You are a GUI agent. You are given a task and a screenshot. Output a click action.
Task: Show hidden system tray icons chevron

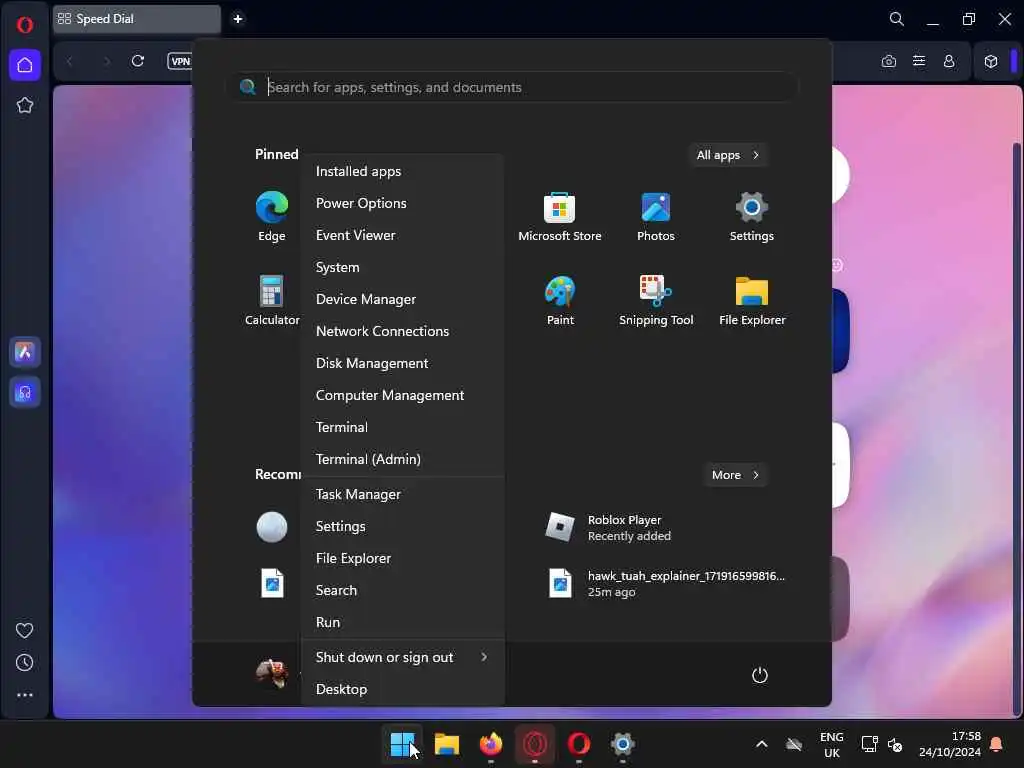click(761, 744)
